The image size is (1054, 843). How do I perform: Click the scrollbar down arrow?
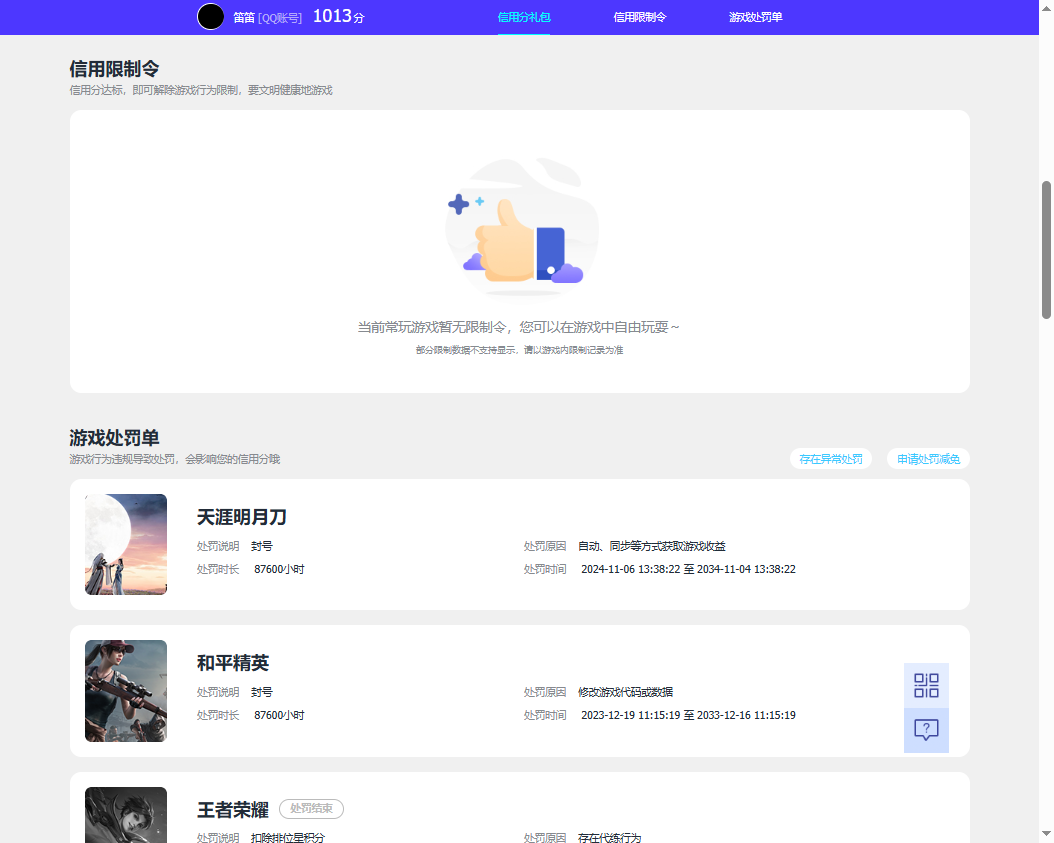click(1046, 834)
